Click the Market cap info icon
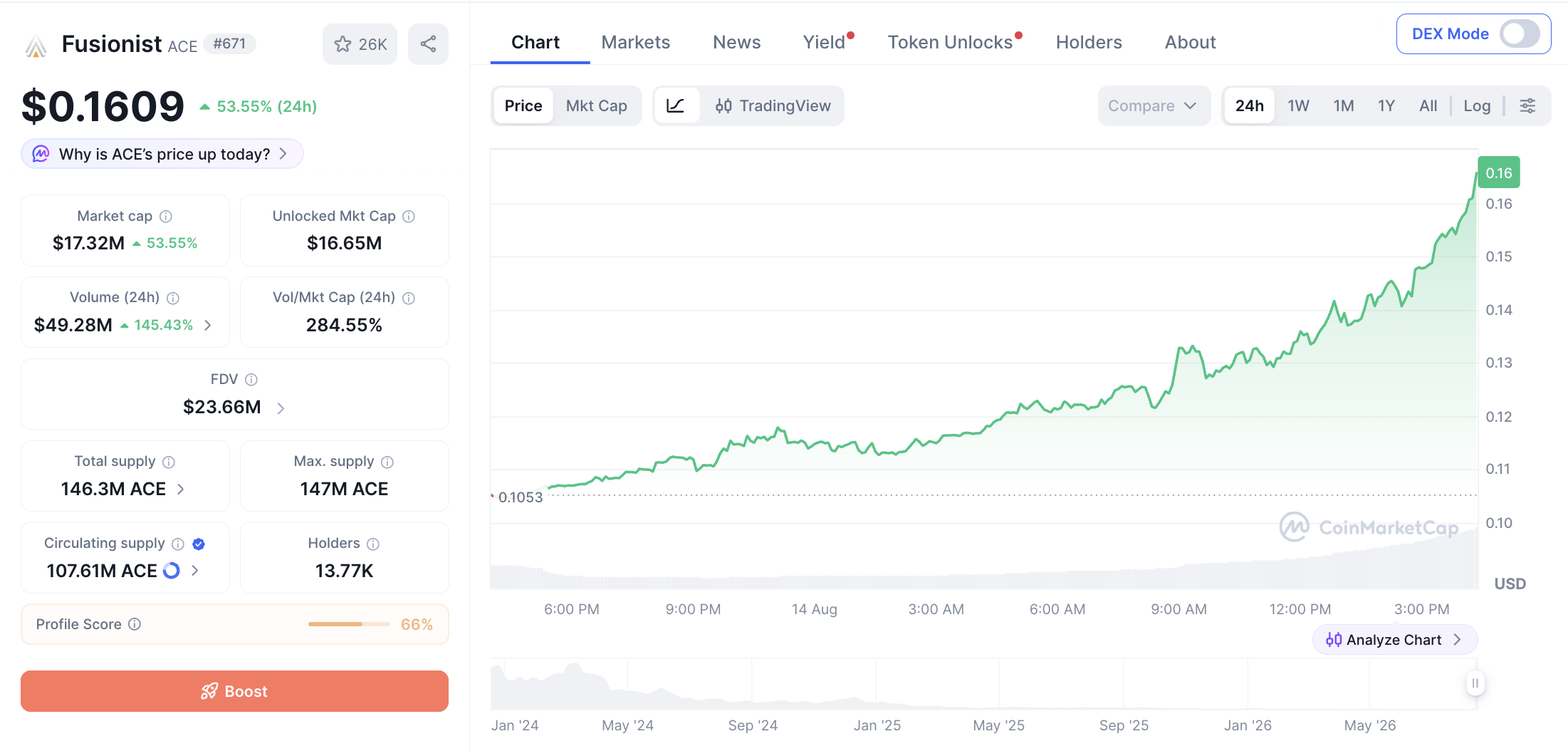The image size is (1568, 751). 166,216
